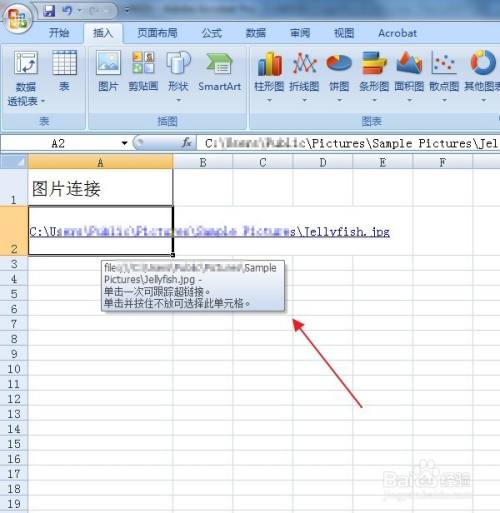500x513 pixels.
Task: Select column D header
Action: [323, 162]
